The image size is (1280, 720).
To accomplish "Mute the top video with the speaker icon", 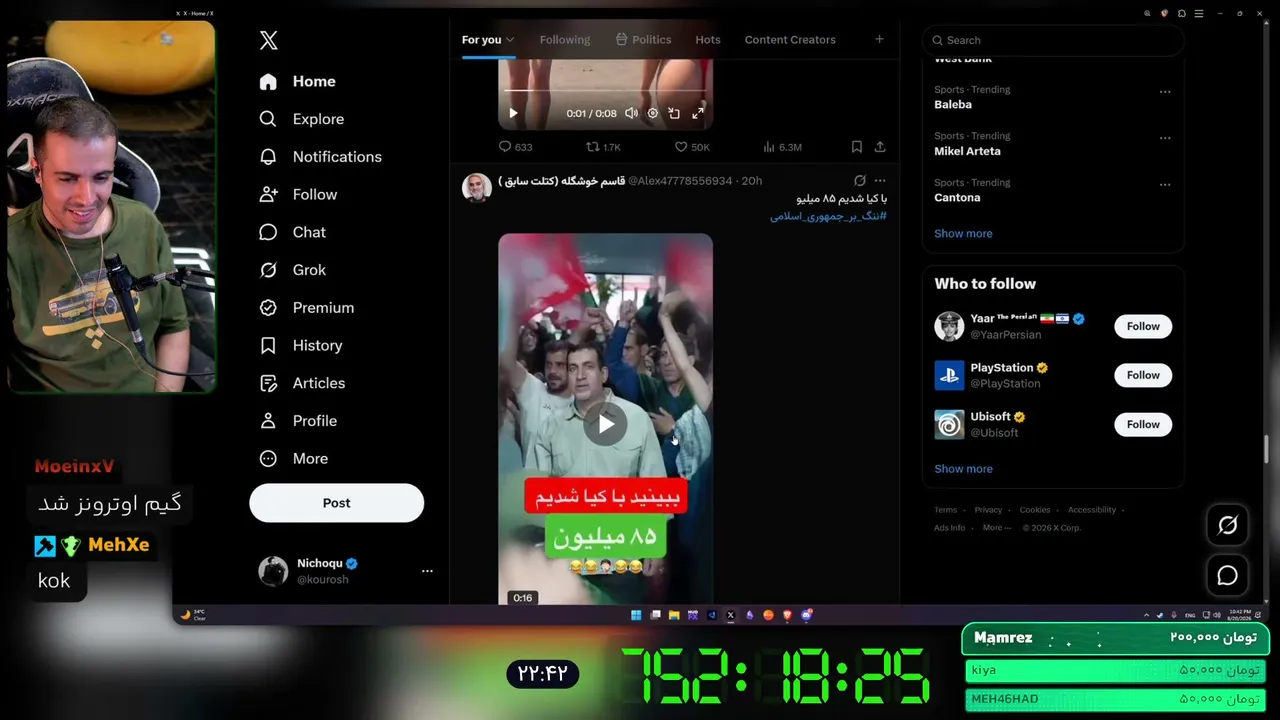I will (631, 113).
